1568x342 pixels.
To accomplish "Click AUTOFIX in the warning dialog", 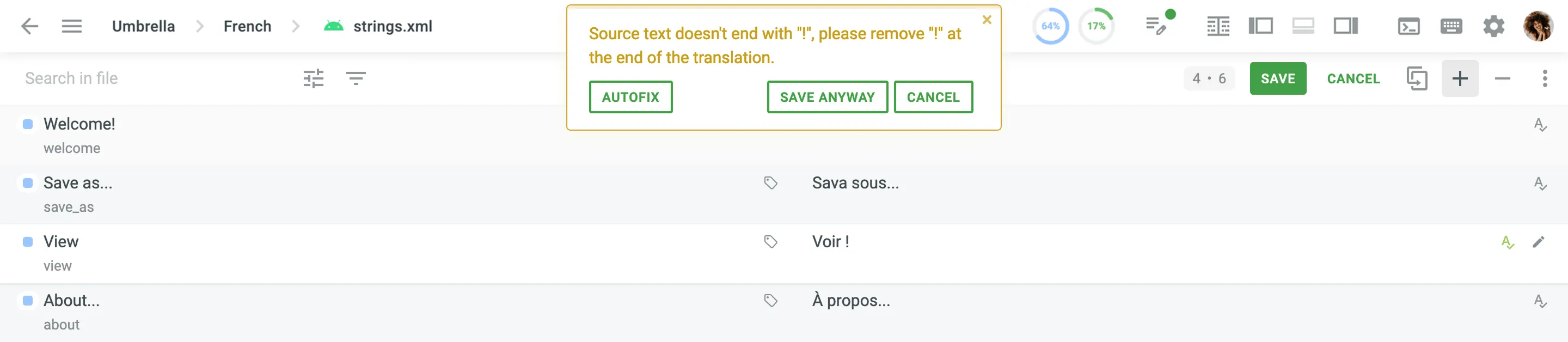I will [x=630, y=97].
